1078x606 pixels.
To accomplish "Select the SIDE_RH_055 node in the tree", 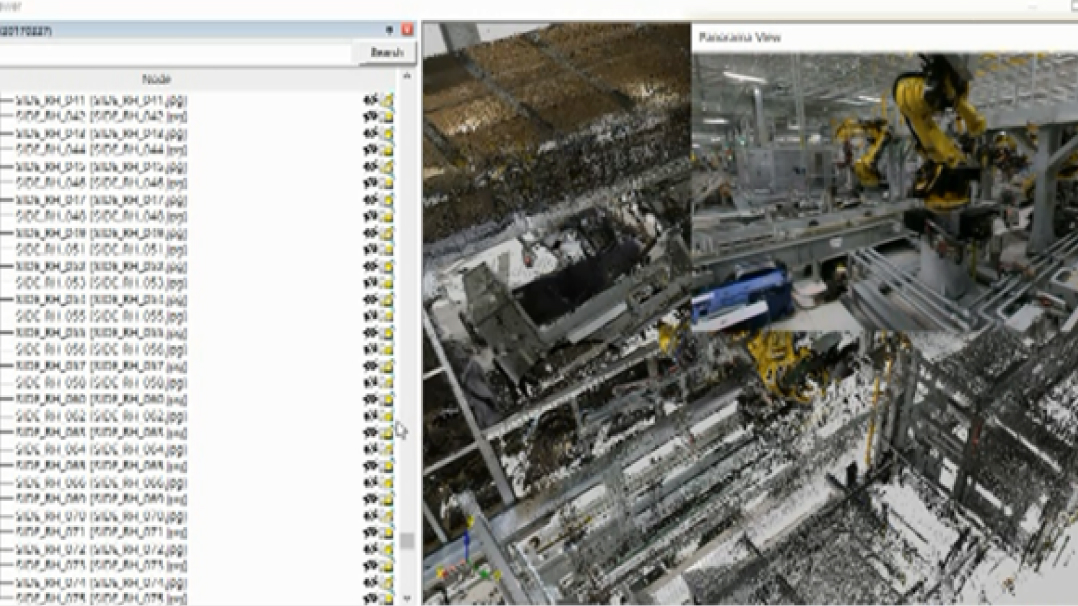I will (100, 316).
